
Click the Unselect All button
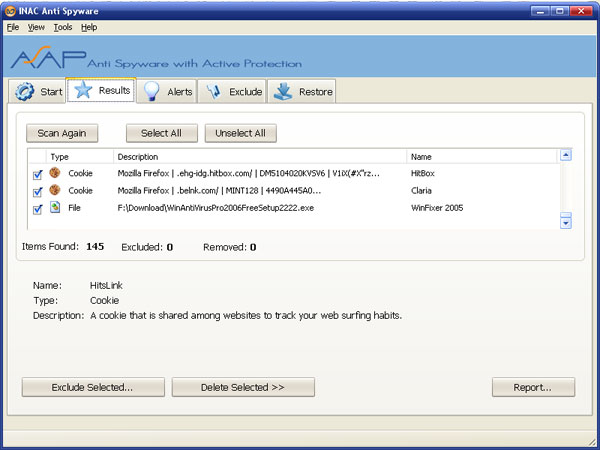241,133
